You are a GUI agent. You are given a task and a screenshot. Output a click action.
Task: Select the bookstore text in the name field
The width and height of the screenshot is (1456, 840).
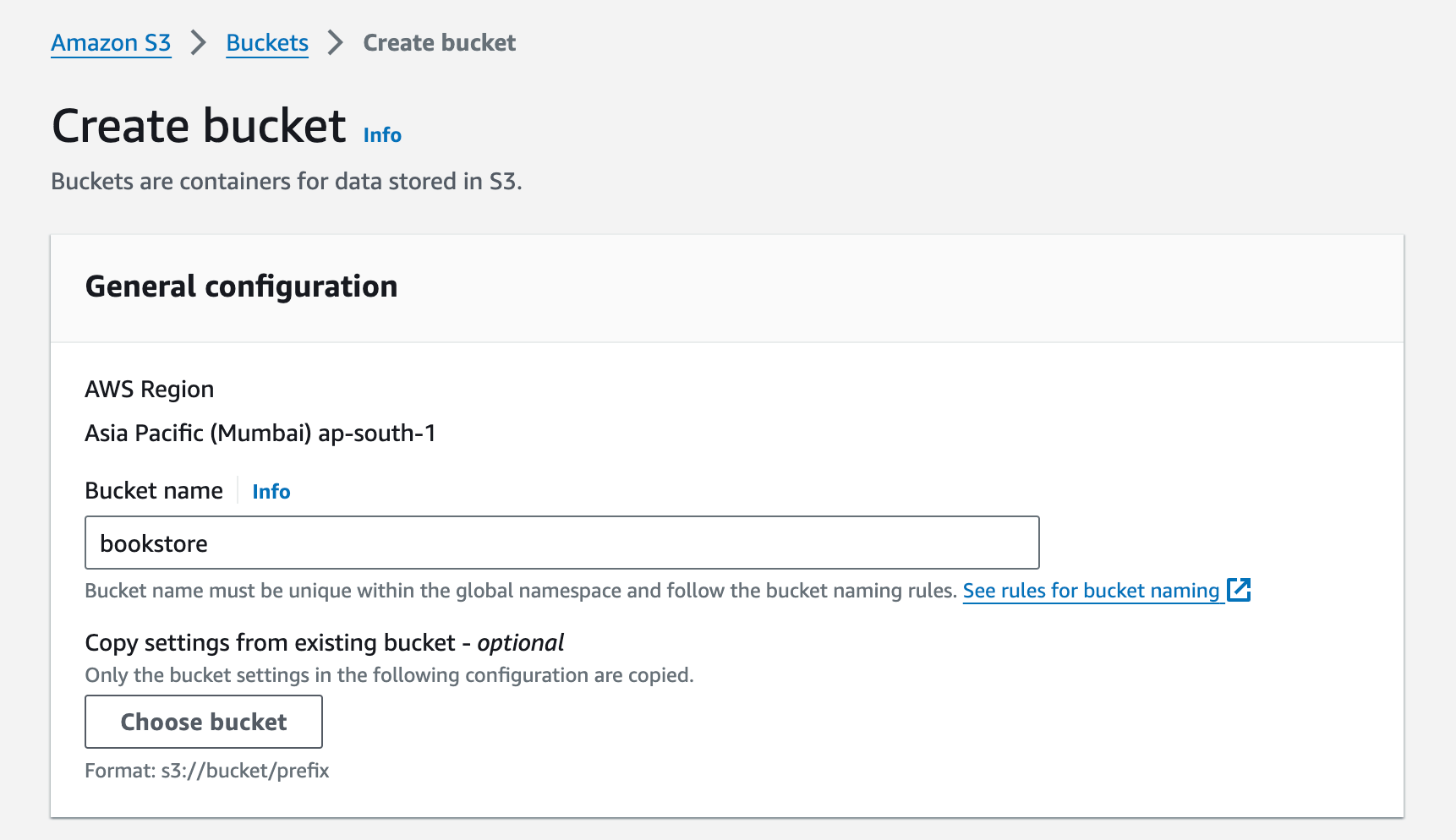[154, 543]
